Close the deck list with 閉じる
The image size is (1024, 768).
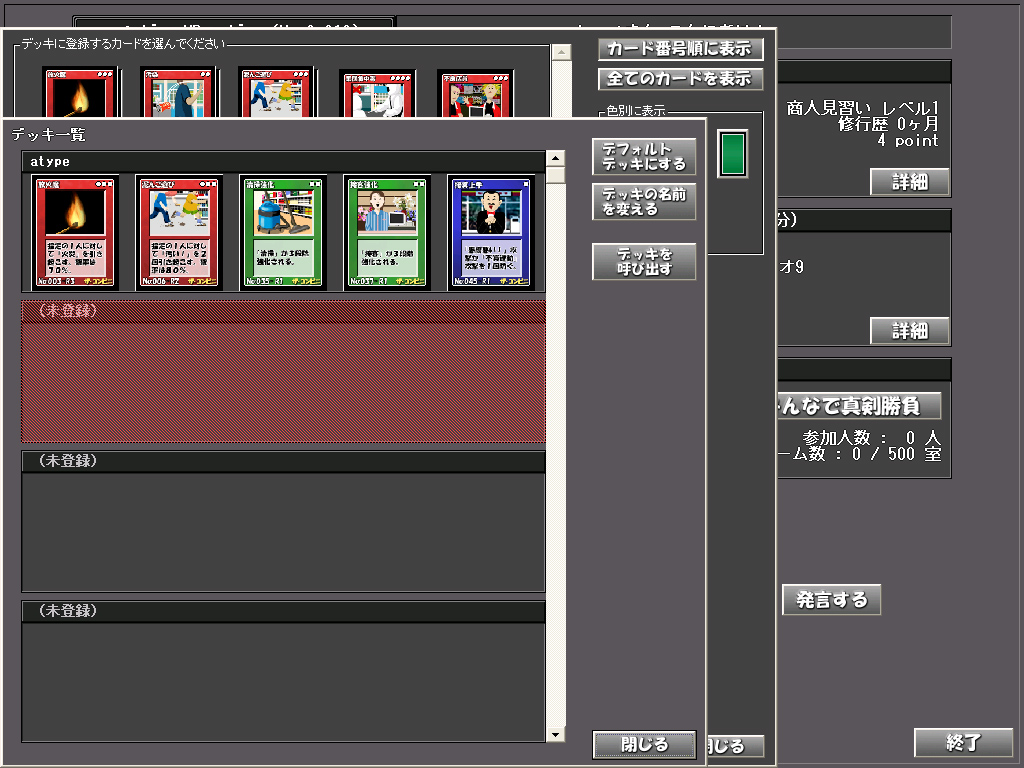coord(644,744)
